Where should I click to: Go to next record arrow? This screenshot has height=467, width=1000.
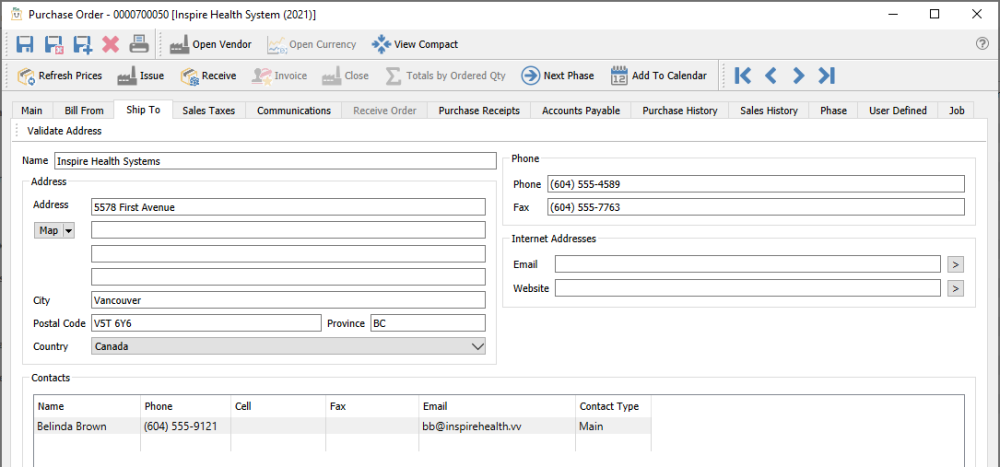798,76
